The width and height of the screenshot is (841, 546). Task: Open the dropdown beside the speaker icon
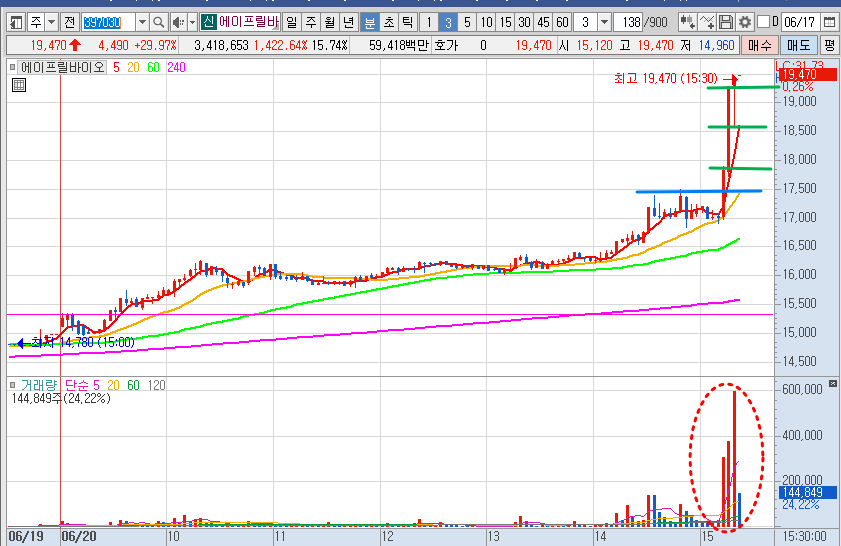coord(192,23)
